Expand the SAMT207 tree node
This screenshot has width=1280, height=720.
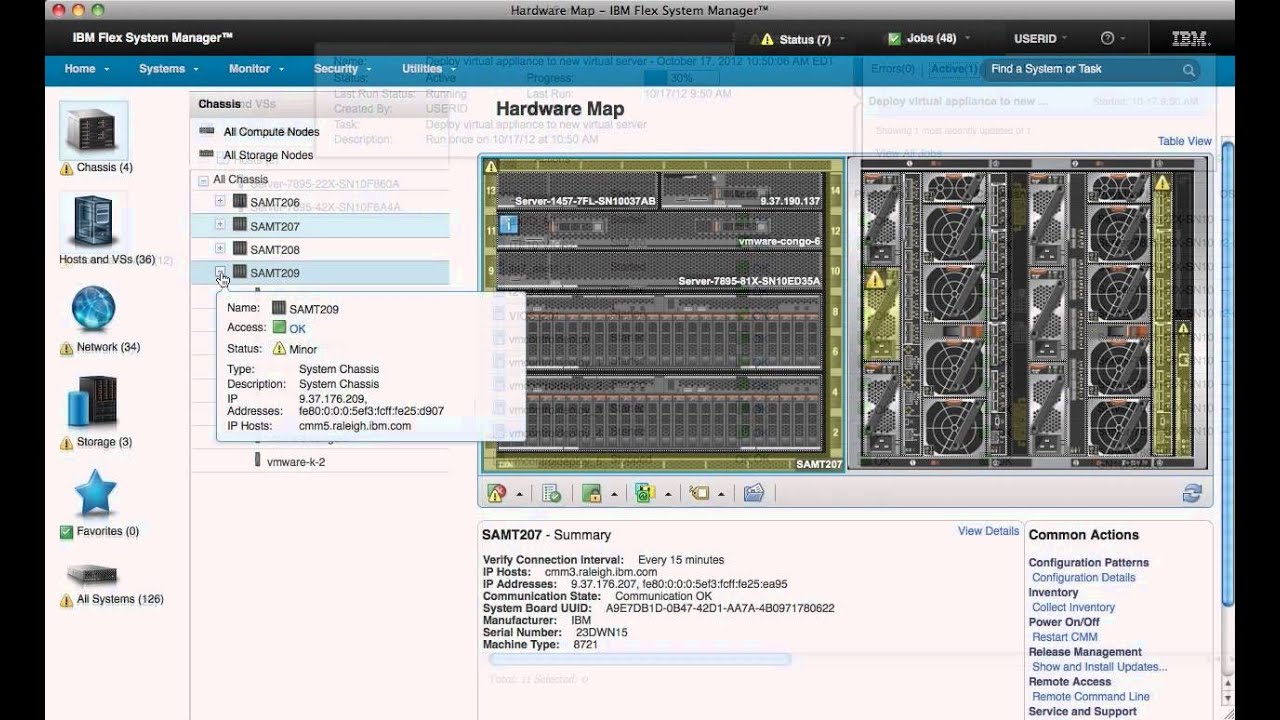coord(220,225)
